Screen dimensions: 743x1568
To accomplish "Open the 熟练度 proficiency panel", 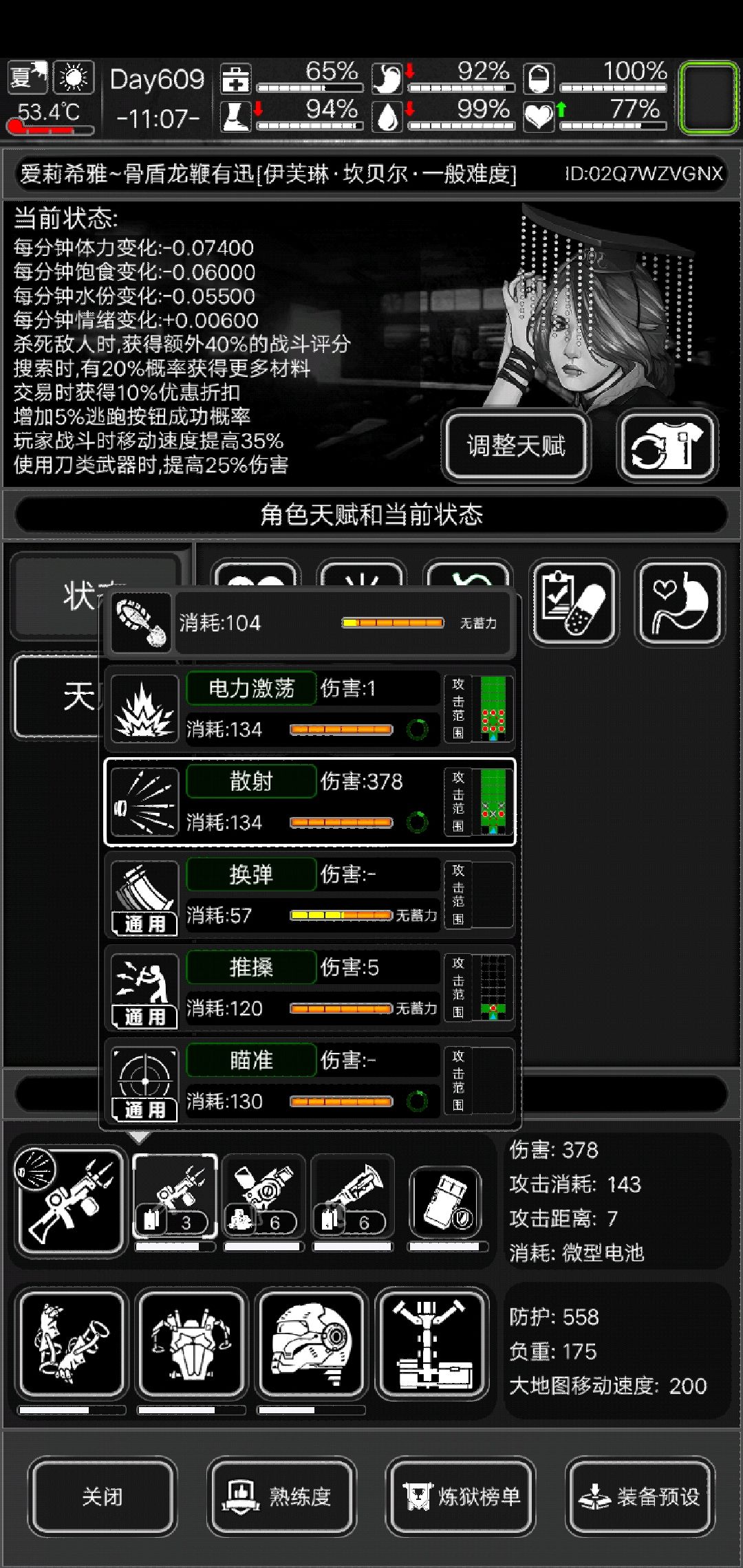I will click(x=281, y=1496).
